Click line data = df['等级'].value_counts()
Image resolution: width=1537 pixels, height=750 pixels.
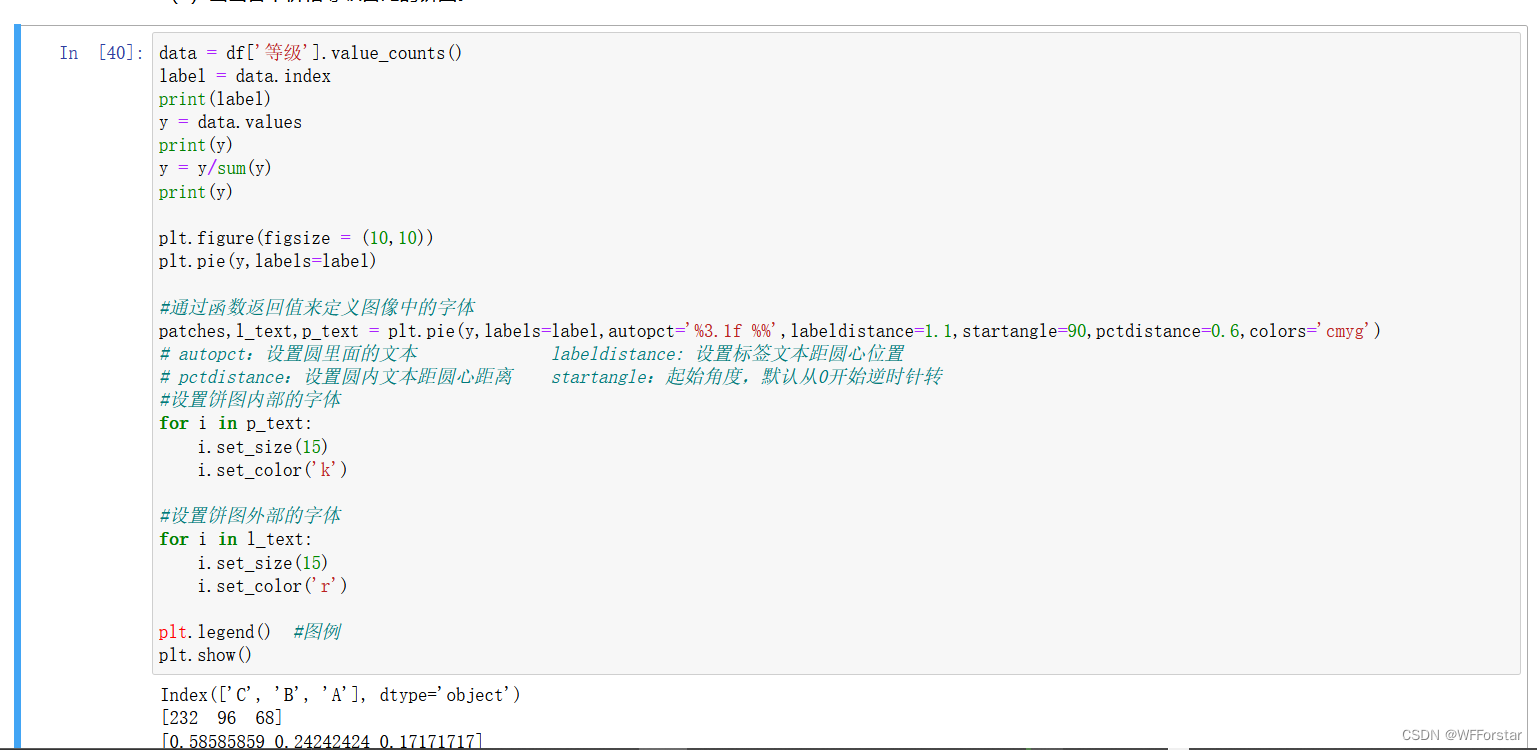click(311, 53)
